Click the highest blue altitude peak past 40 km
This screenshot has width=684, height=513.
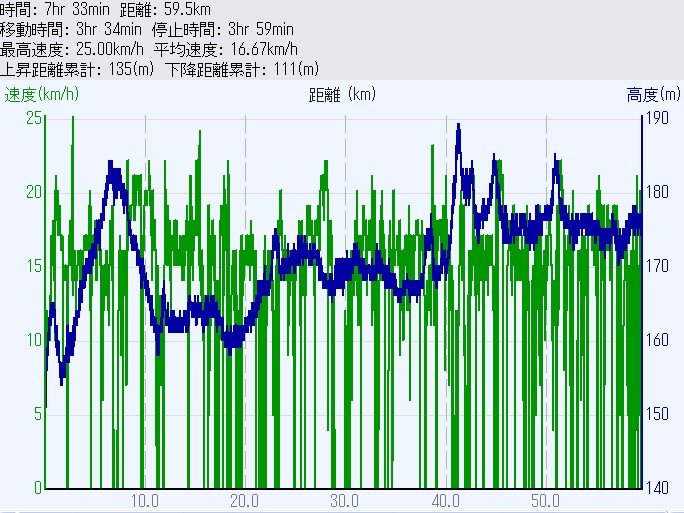tap(458, 127)
